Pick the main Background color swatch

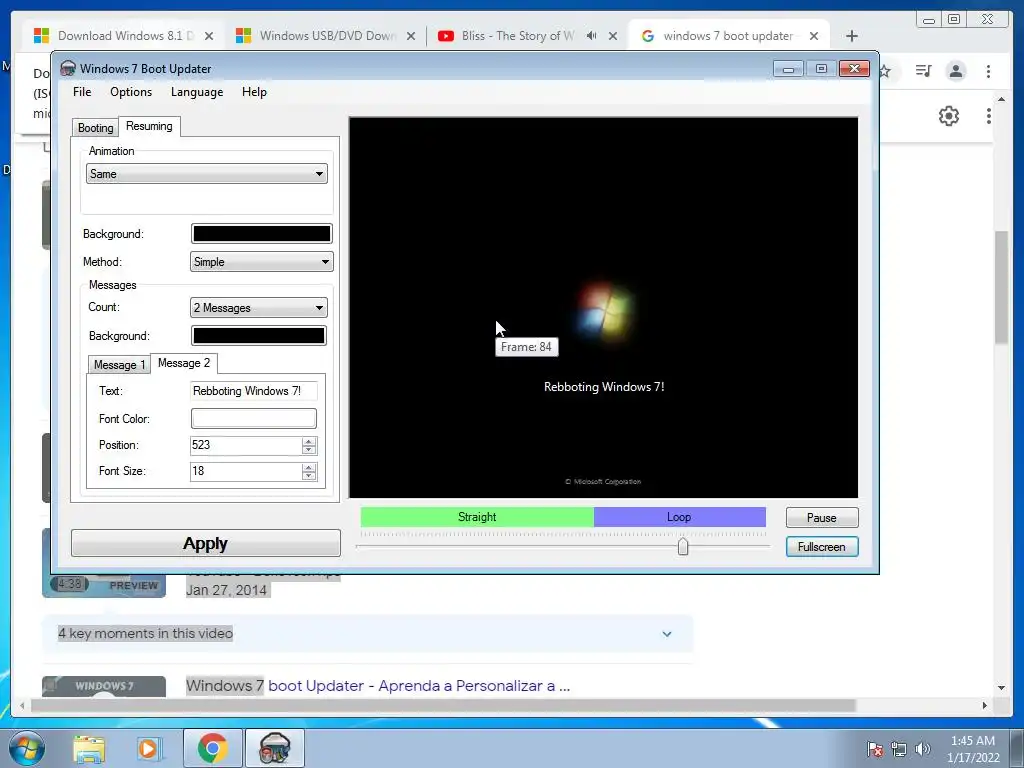[261, 234]
